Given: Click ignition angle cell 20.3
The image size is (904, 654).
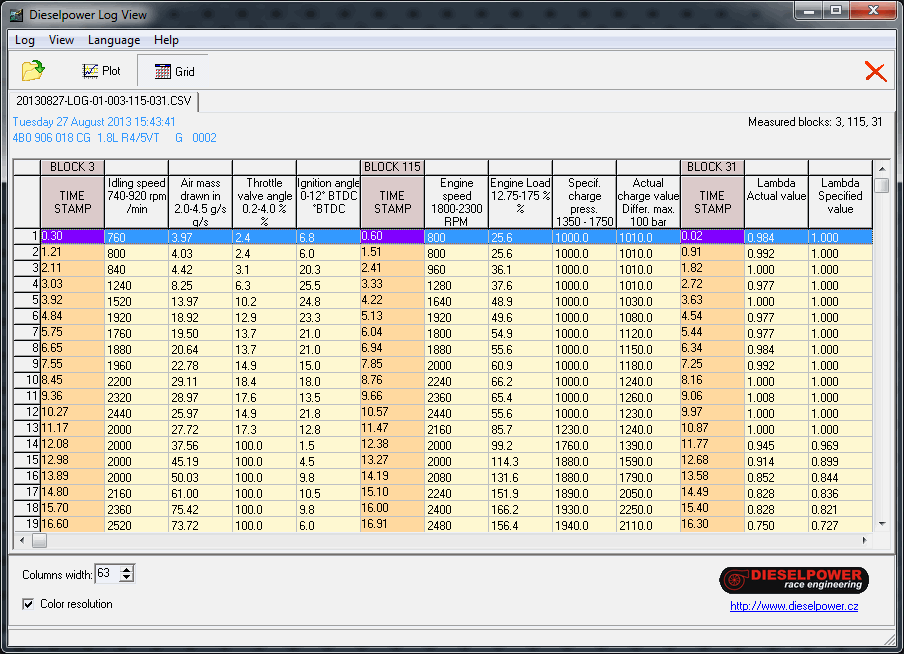Looking at the screenshot, I should pyautogui.click(x=329, y=269).
